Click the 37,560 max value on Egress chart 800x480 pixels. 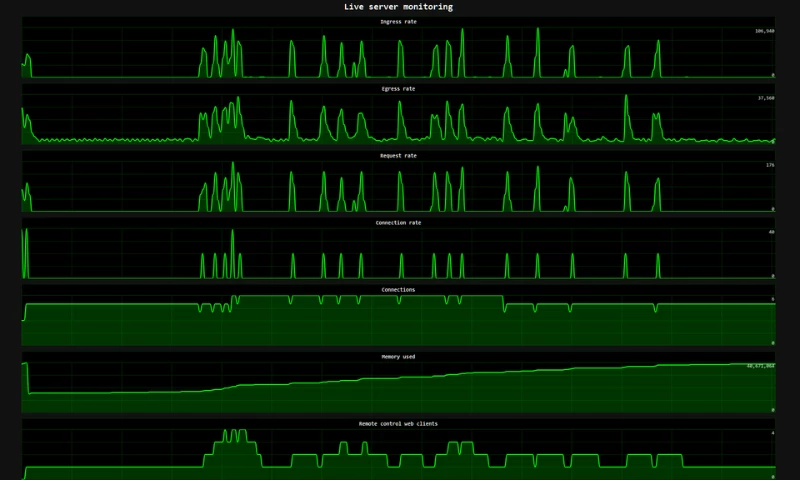(x=766, y=98)
